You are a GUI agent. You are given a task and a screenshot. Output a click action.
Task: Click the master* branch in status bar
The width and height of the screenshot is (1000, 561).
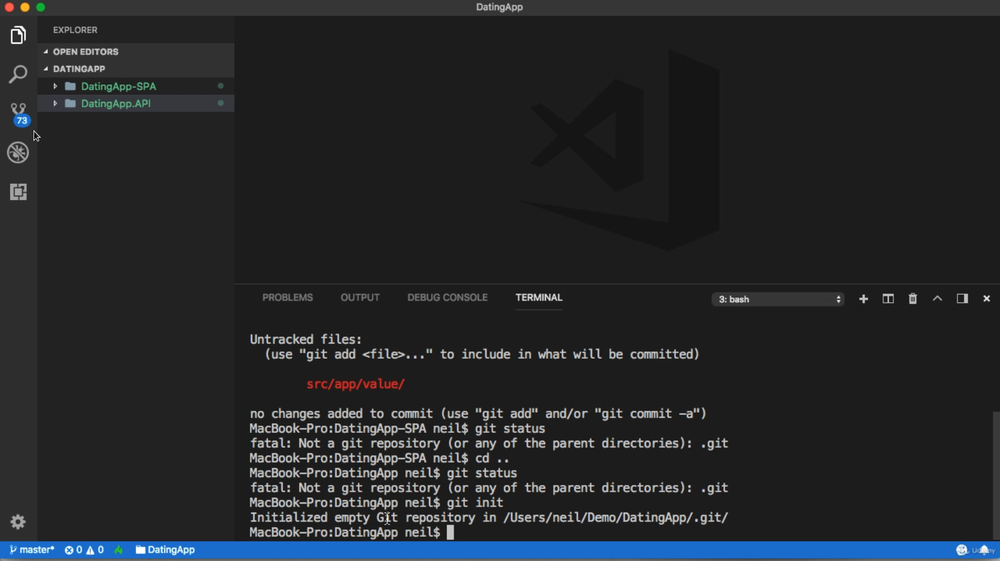tap(31, 550)
